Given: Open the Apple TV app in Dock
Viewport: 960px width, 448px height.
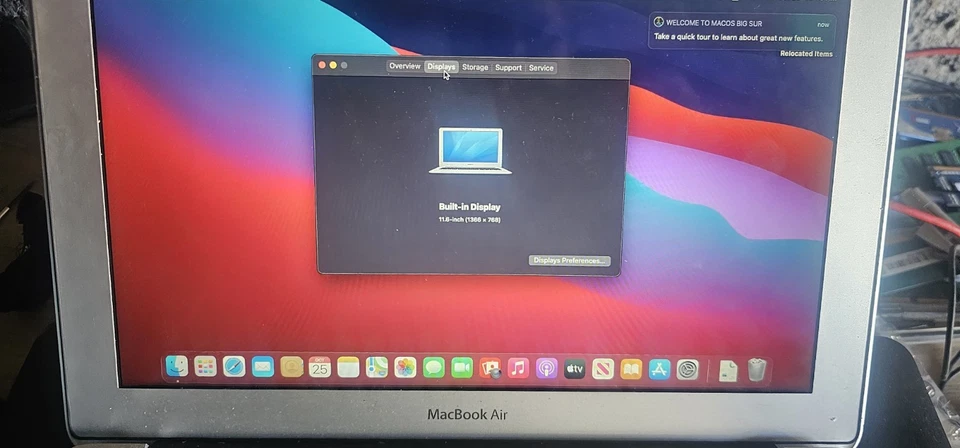Looking at the screenshot, I should pyautogui.click(x=575, y=368).
